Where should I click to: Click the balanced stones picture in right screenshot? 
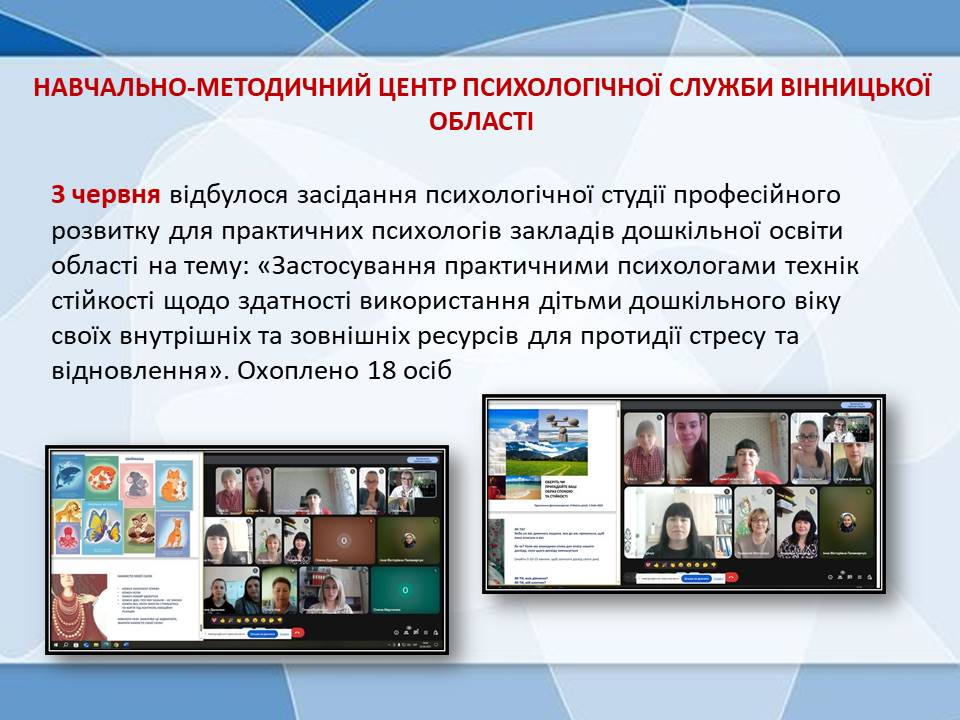pyautogui.click(x=563, y=426)
